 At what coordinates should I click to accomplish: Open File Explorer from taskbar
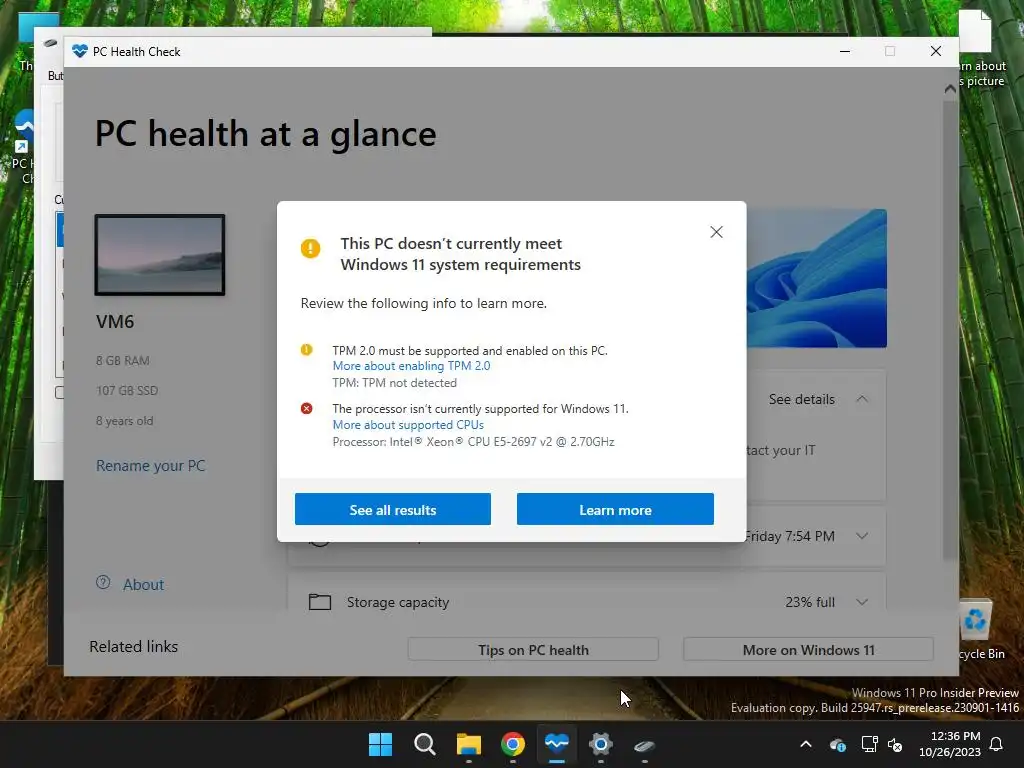point(468,744)
